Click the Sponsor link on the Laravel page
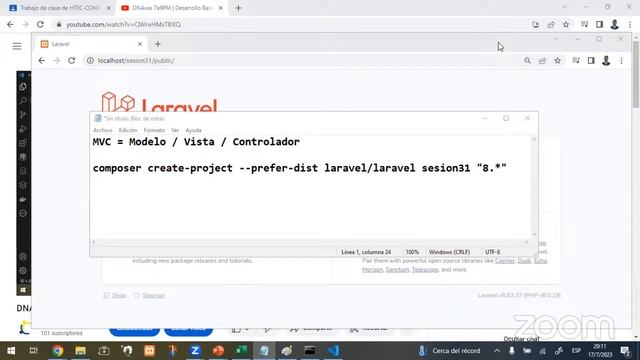 pyautogui.click(x=153, y=295)
